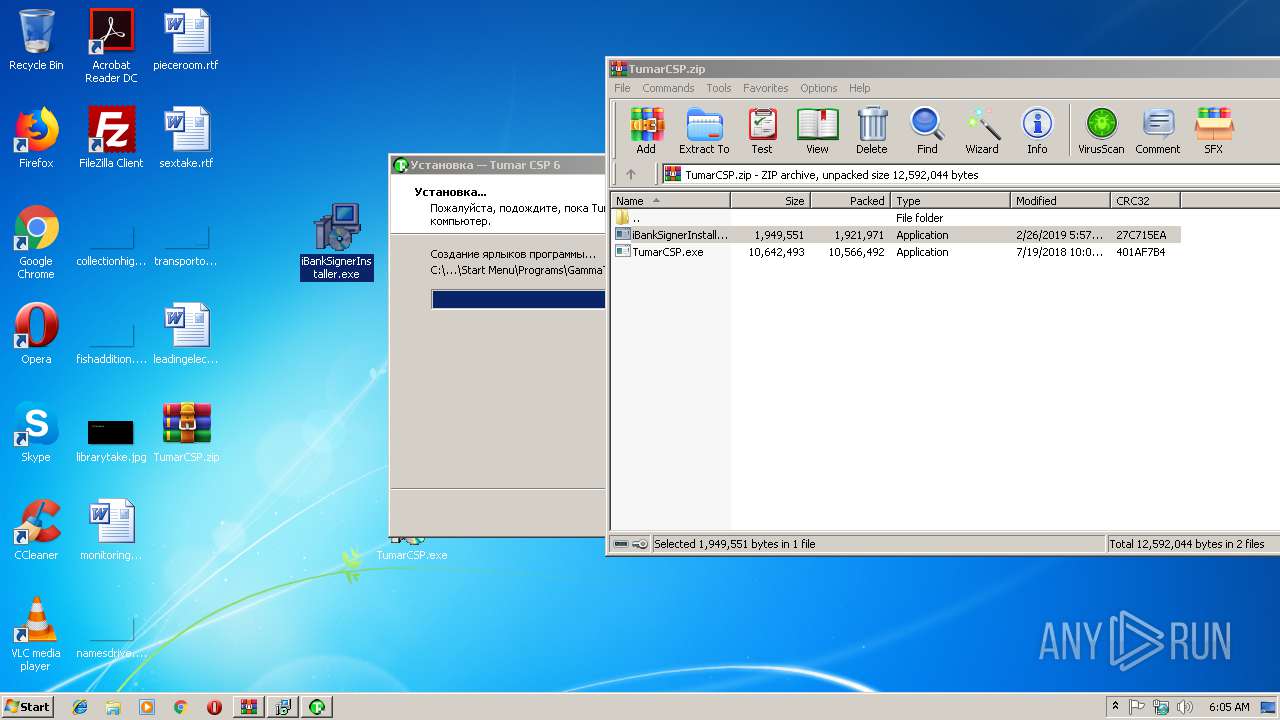Image resolution: width=1280 pixels, height=720 pixels.
Task: Open Internet Explorer from the taskbar
Action: [x=80, y=707]
